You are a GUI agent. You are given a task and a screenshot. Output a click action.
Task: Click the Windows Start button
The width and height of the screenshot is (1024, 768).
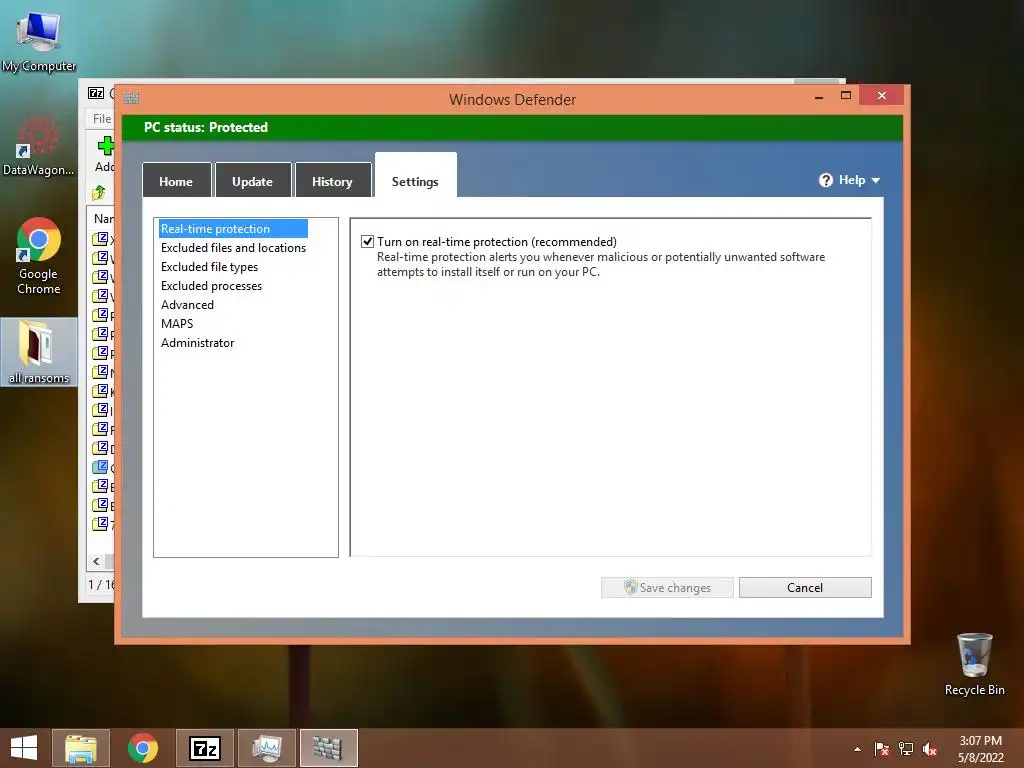pyautogui.click(x=24, y=748)
